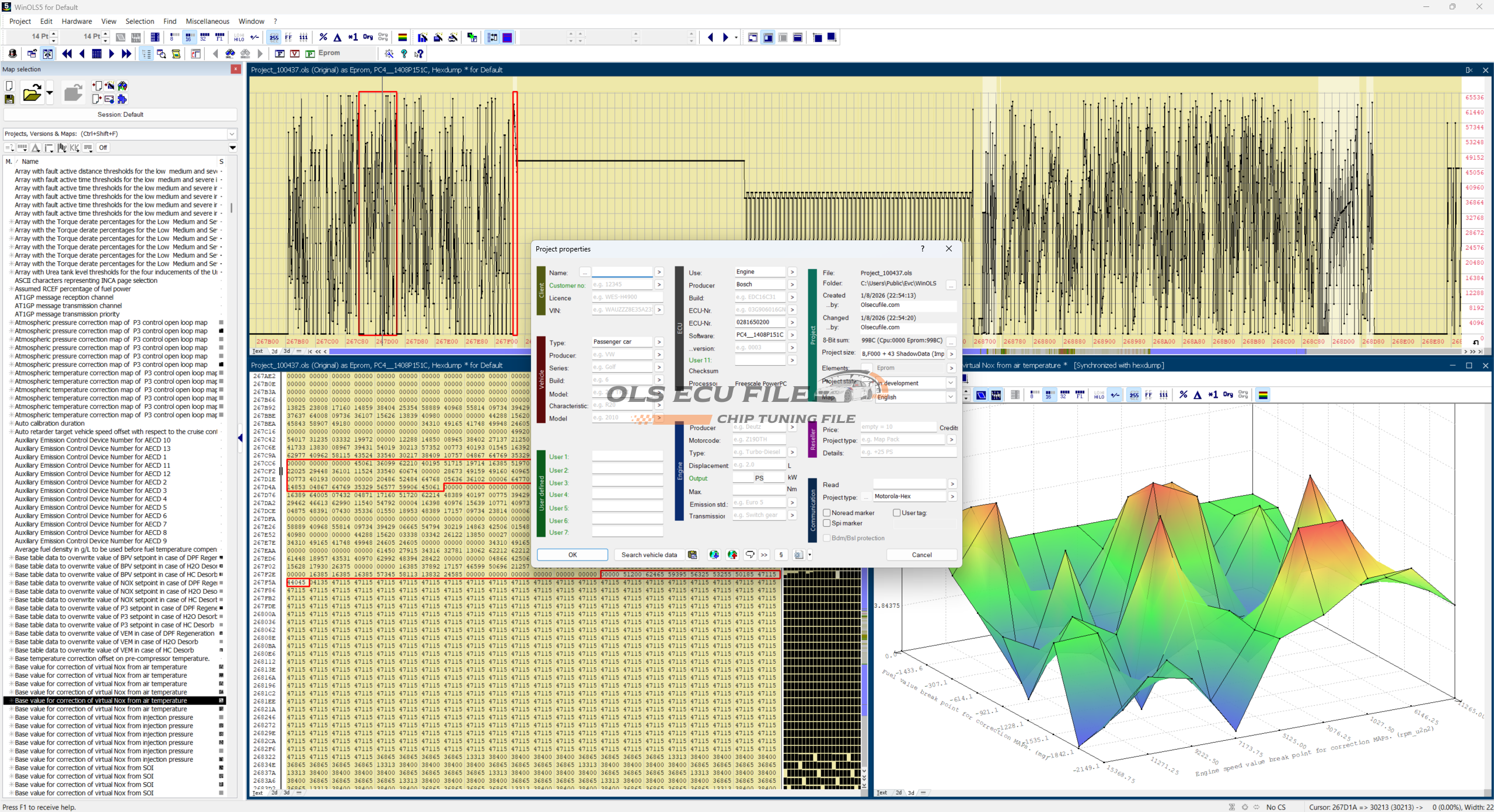Screen dimensions: 1494x812
Task: Click the Customer no input field
Action: coord(622,285)
